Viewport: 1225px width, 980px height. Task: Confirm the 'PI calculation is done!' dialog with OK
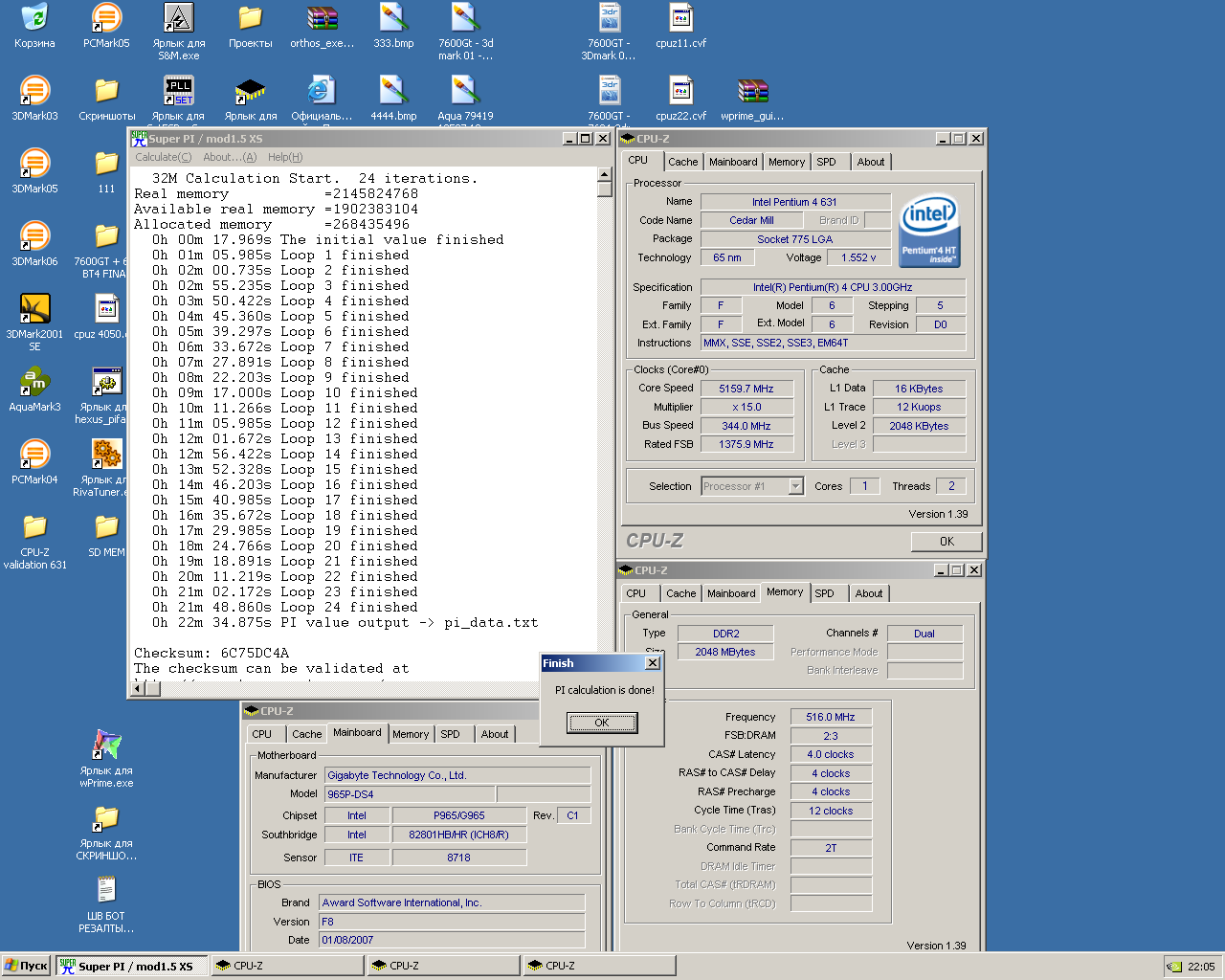click(602, 723)
